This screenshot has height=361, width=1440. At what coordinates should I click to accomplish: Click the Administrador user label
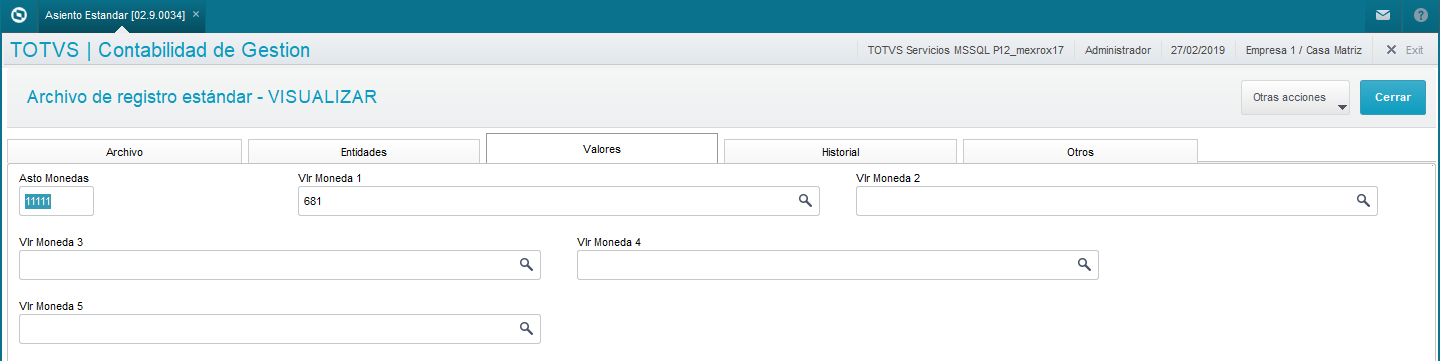click(x=1117, y=50)
